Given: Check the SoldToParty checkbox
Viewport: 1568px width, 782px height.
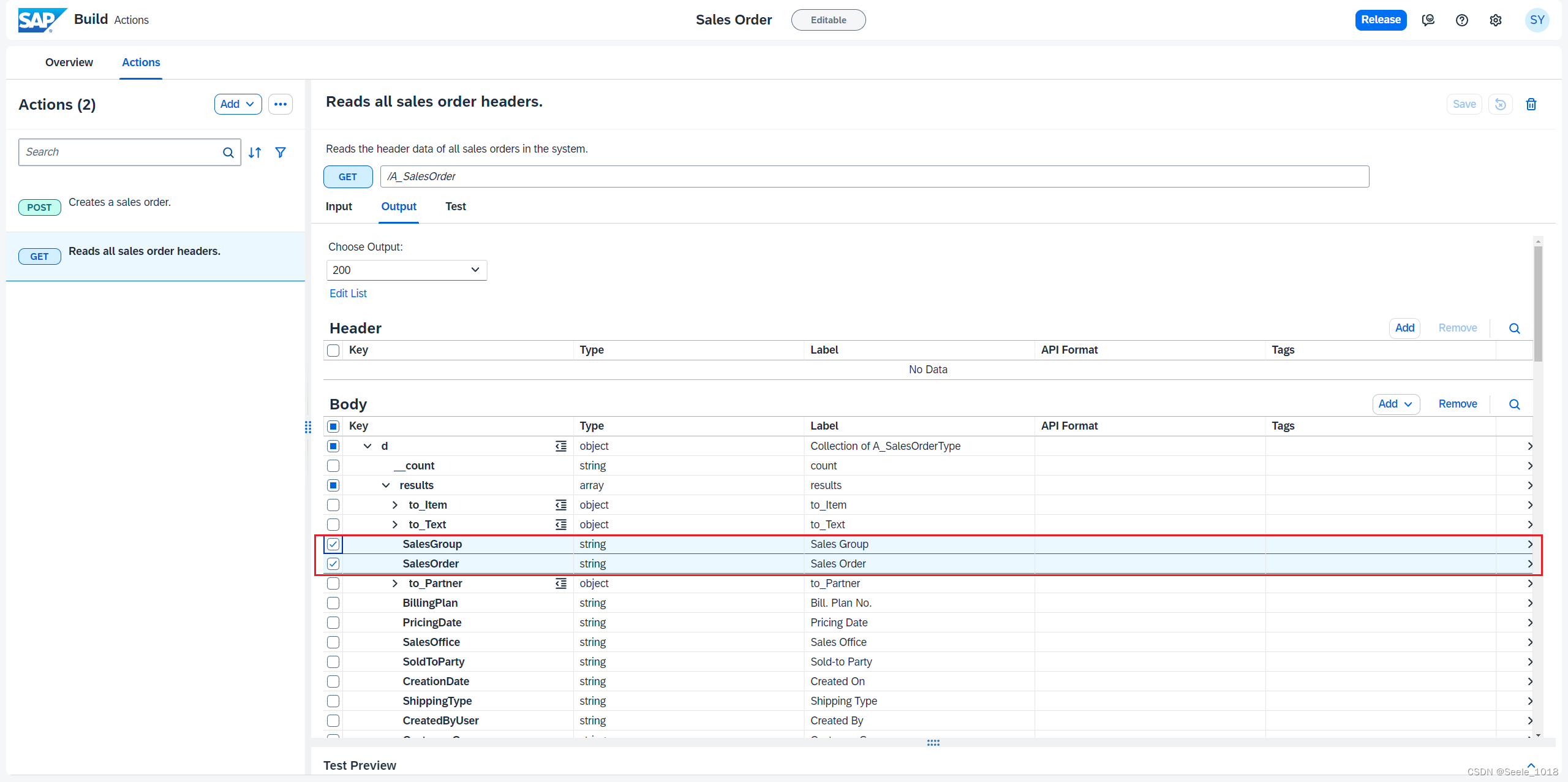Looking at the screenshot, I should 333,662.
